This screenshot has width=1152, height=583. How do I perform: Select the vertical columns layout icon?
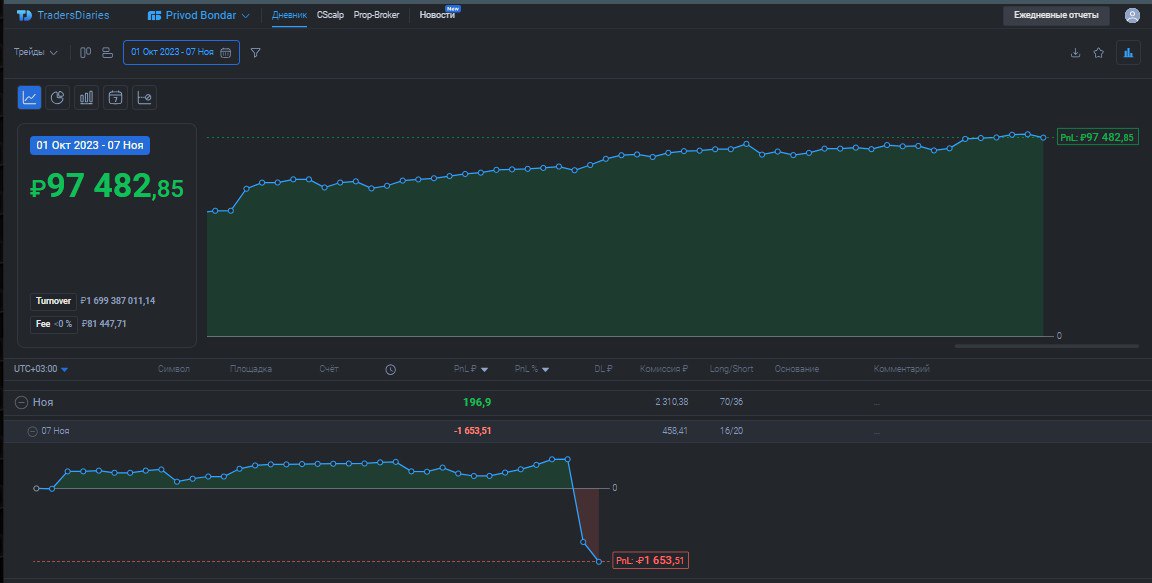coord(85,52)
